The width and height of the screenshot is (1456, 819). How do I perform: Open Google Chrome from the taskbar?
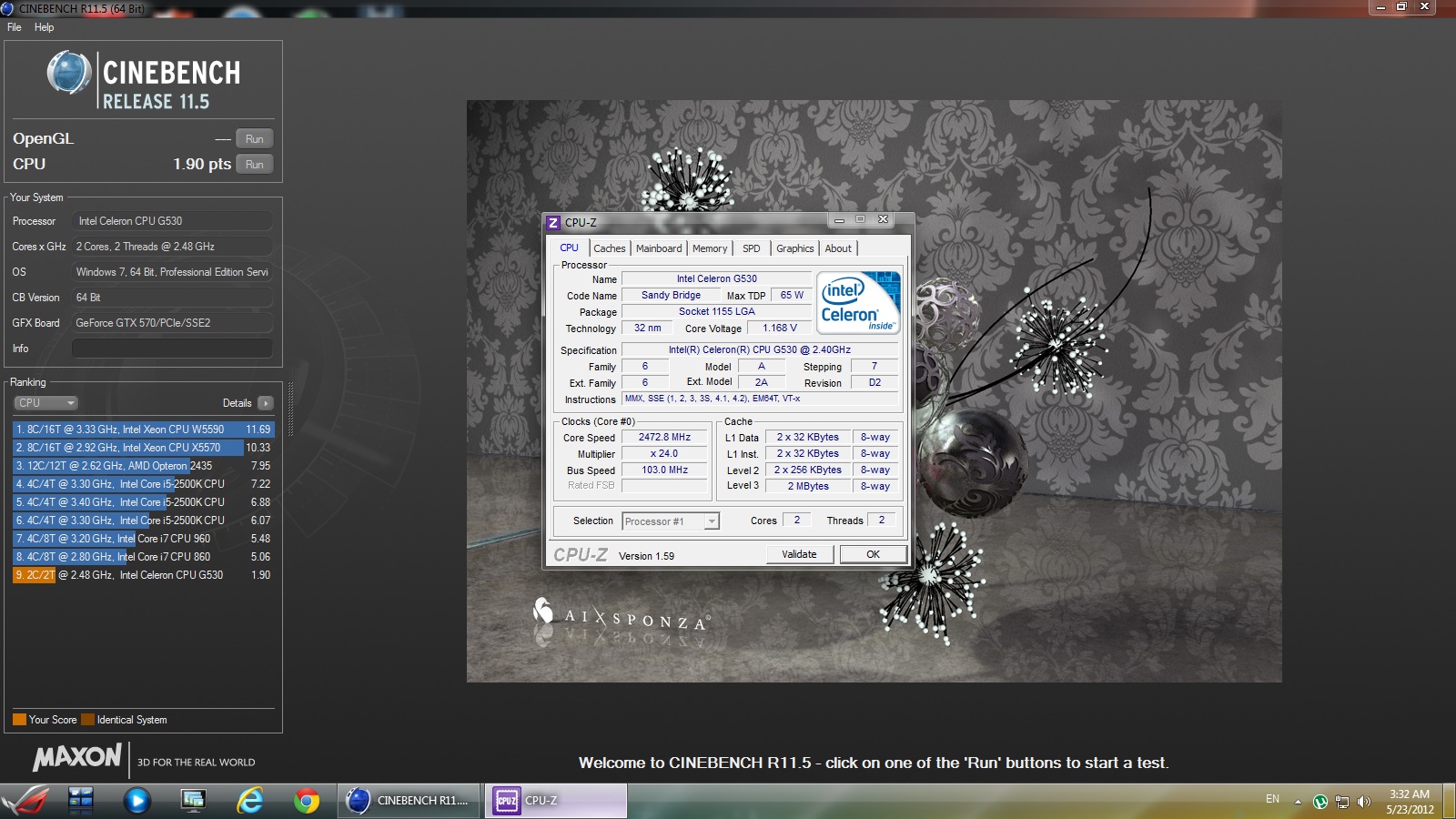pos(307,801)
